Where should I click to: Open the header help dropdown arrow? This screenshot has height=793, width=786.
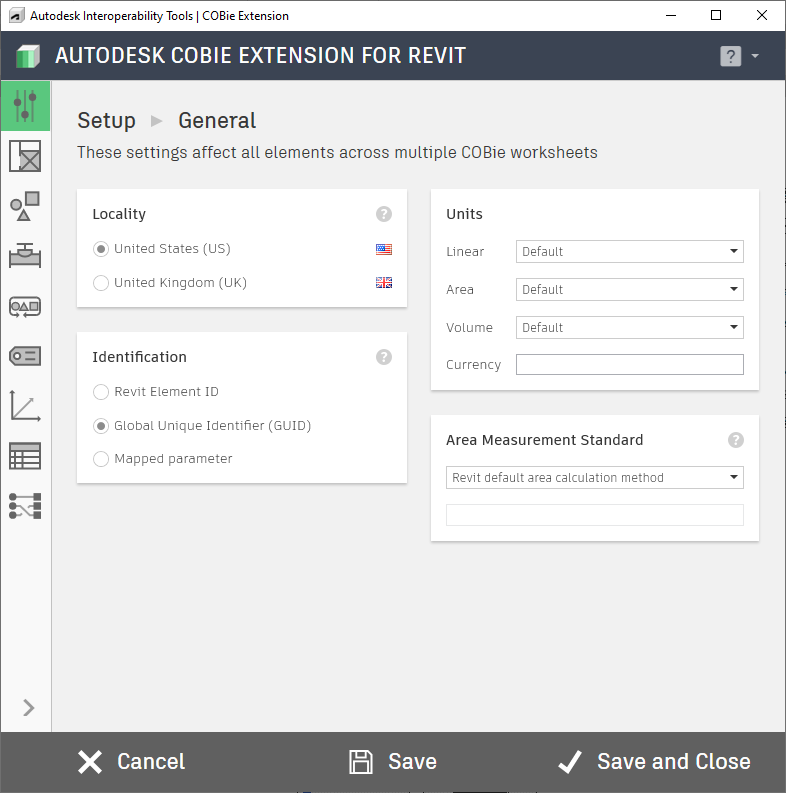[x=755, y=56]
